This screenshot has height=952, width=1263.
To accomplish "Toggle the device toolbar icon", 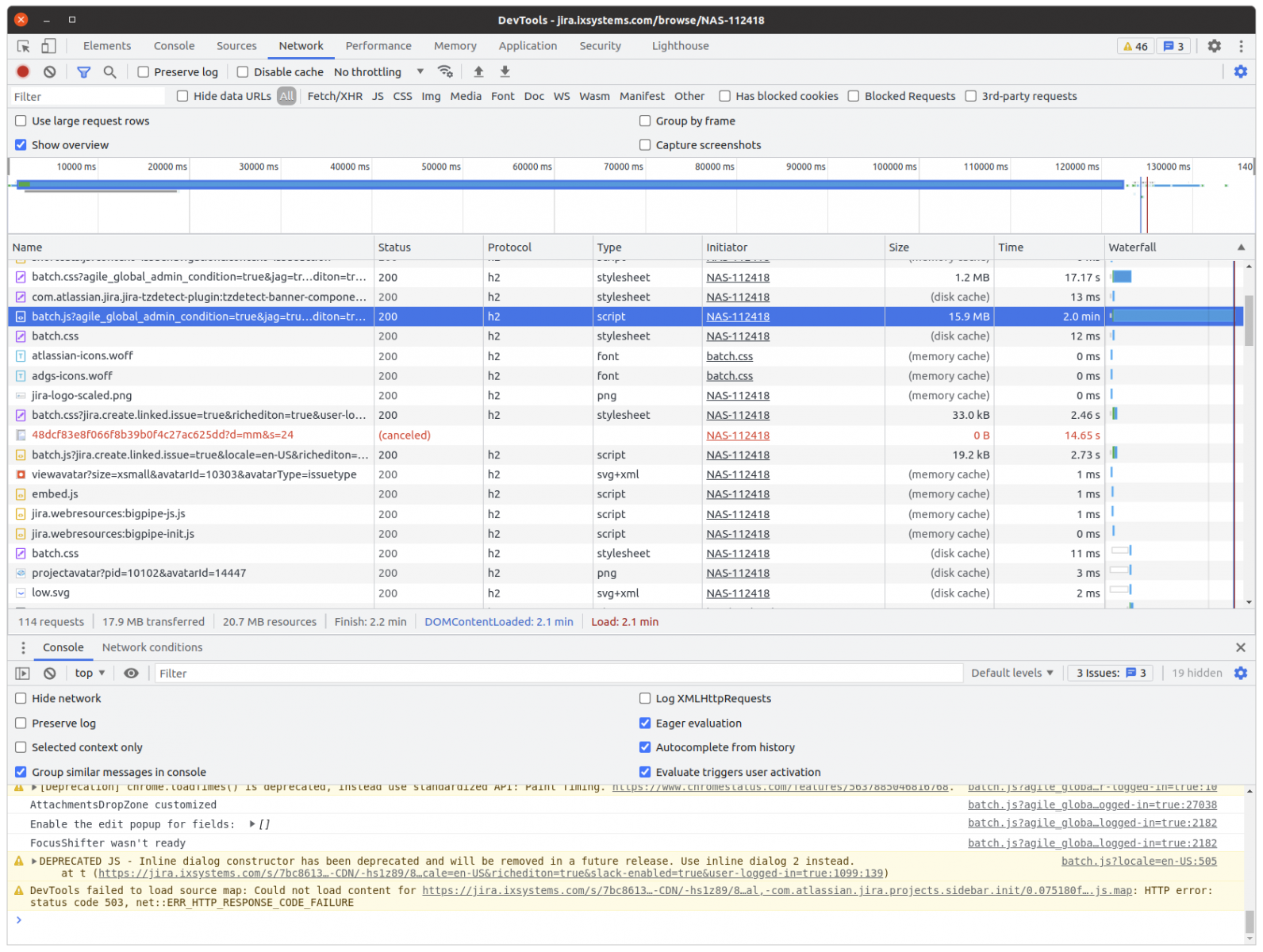I will 48,46.
